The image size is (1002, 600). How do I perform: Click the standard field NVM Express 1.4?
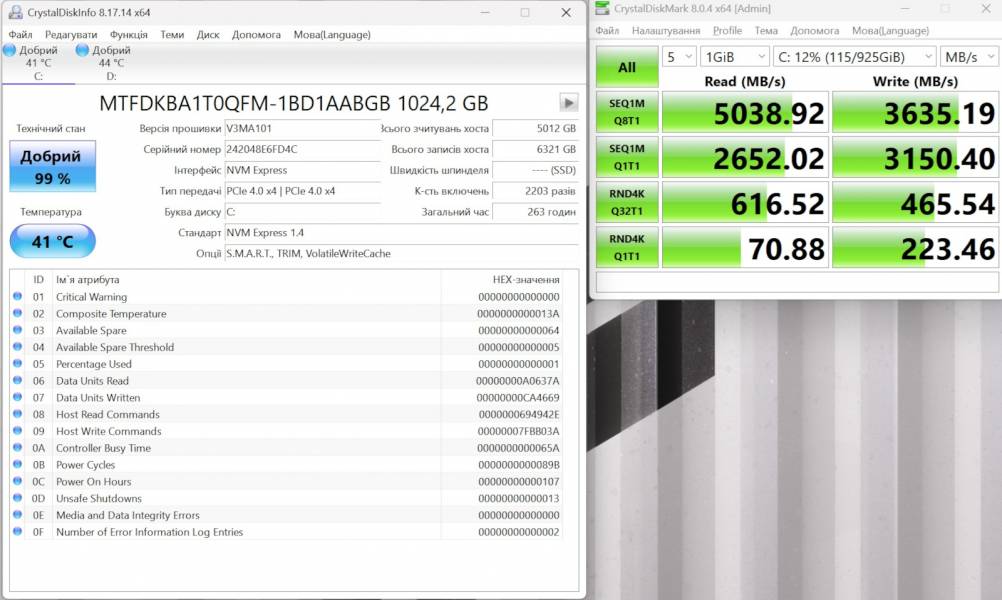[x=401, y=233]
